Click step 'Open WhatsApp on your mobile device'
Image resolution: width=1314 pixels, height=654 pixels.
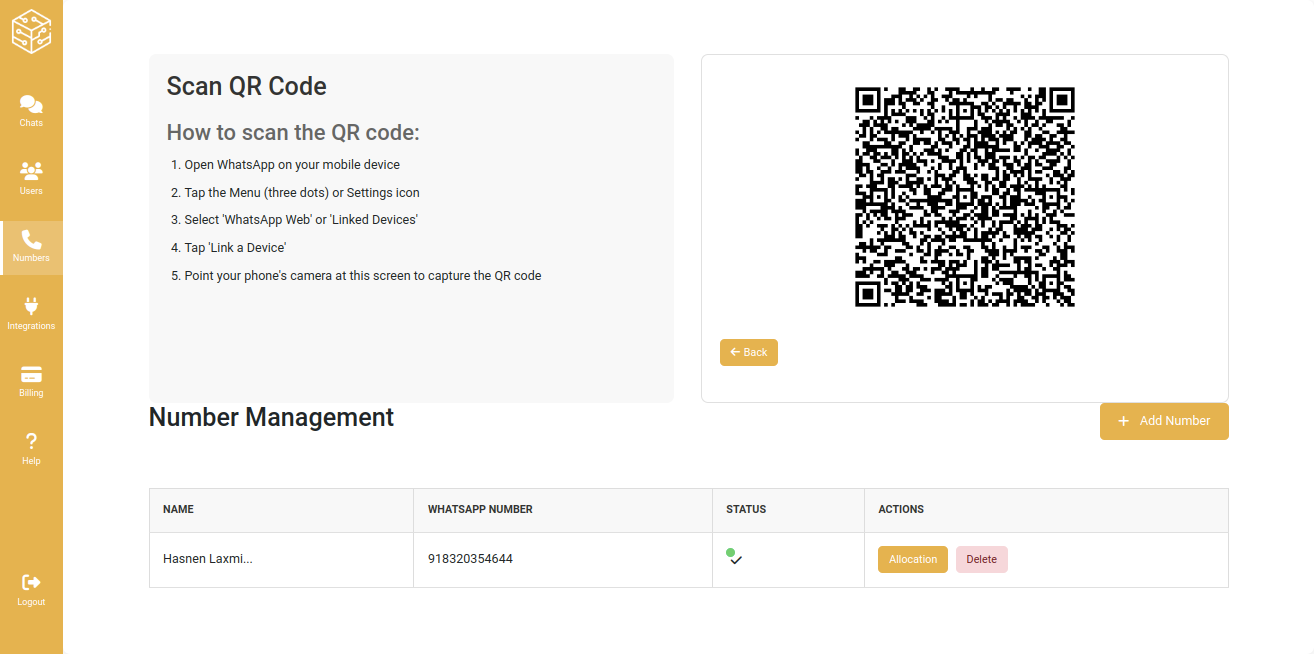tap(292, 165)
